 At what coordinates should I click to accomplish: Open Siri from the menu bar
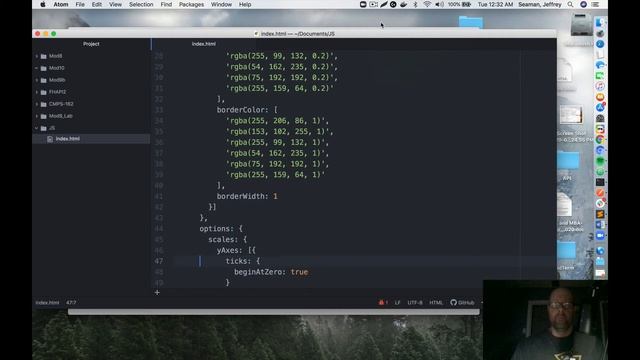point(583,4)
